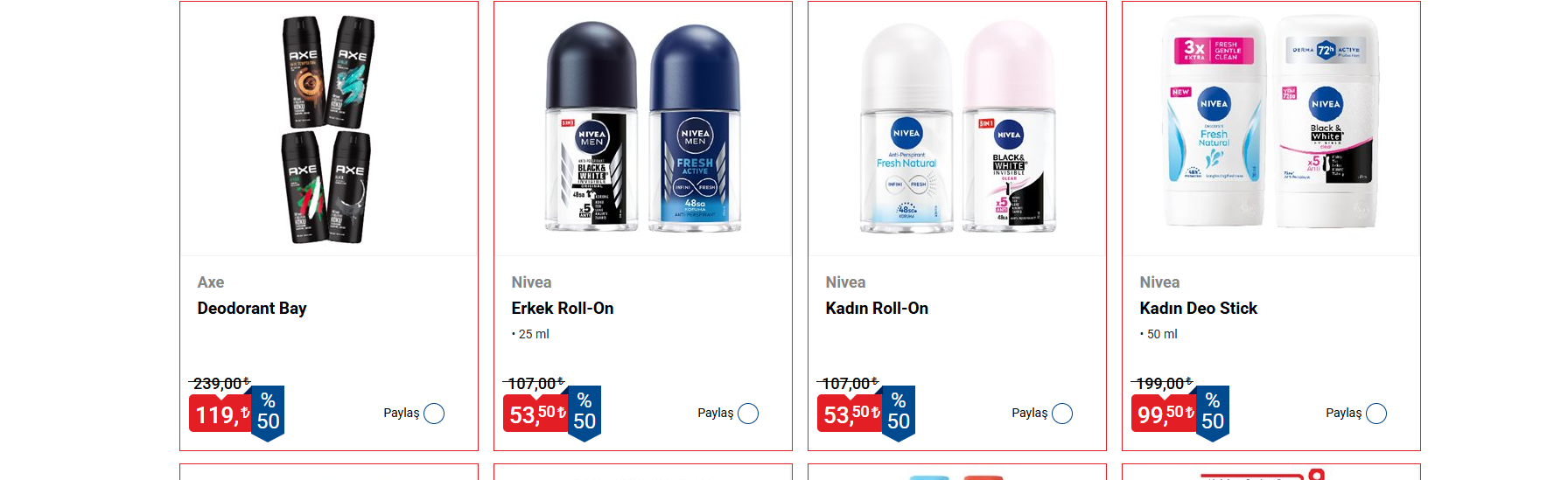Image resolution: width=1568 pixels, height=480 pixels.
Task: Click the Kadın Roll-On product title
Action: point(877,309)
